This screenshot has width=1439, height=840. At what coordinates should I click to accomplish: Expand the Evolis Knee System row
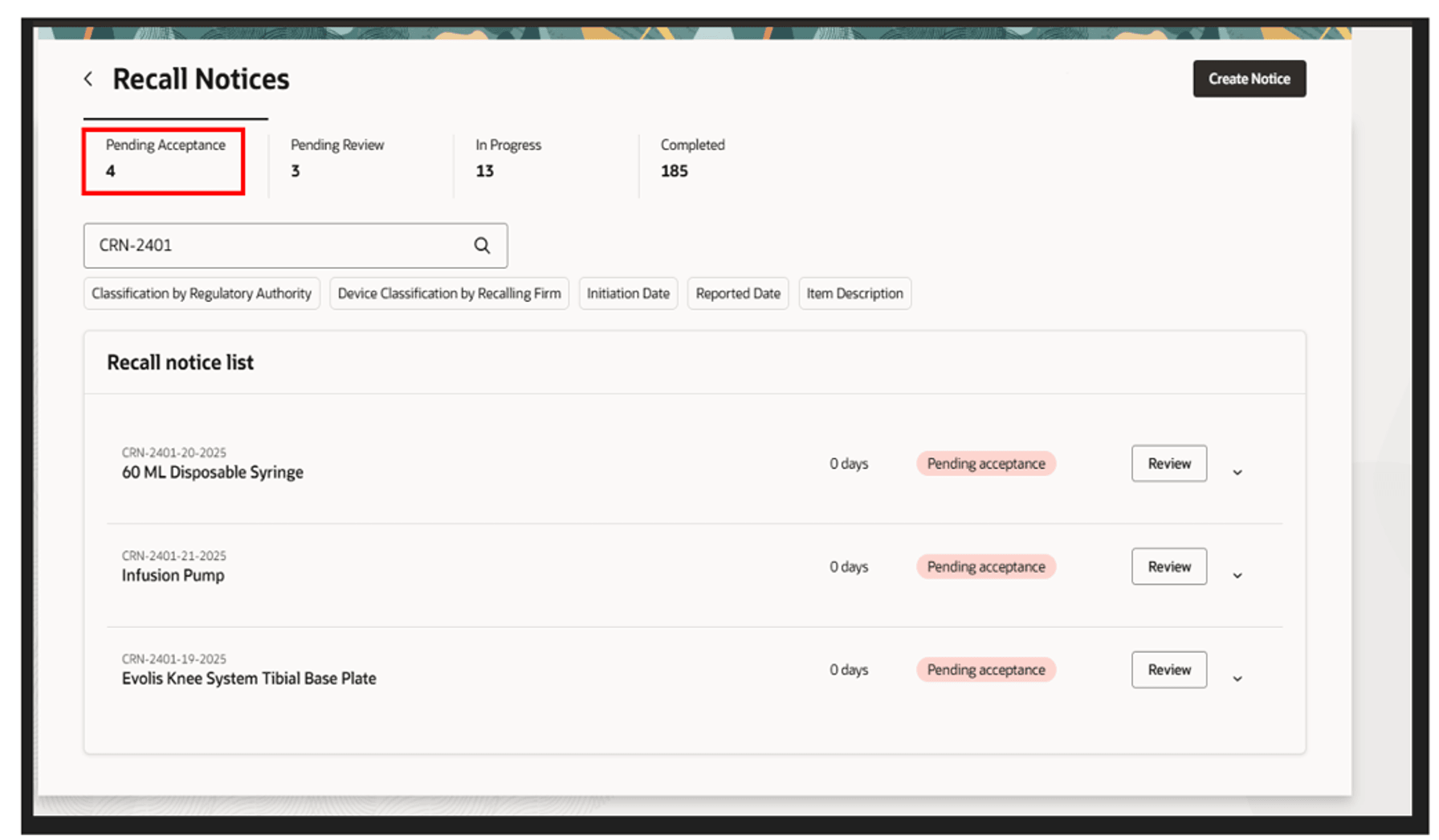pyautogui.click(x=1237, y=679)
